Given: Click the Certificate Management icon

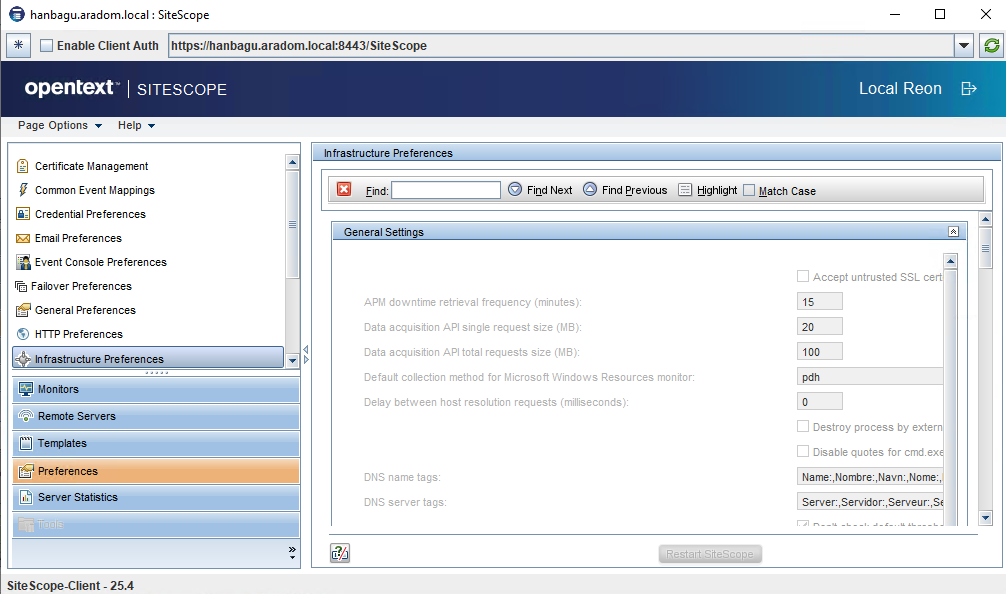Looking at the screenshot, I should point(22,166).
